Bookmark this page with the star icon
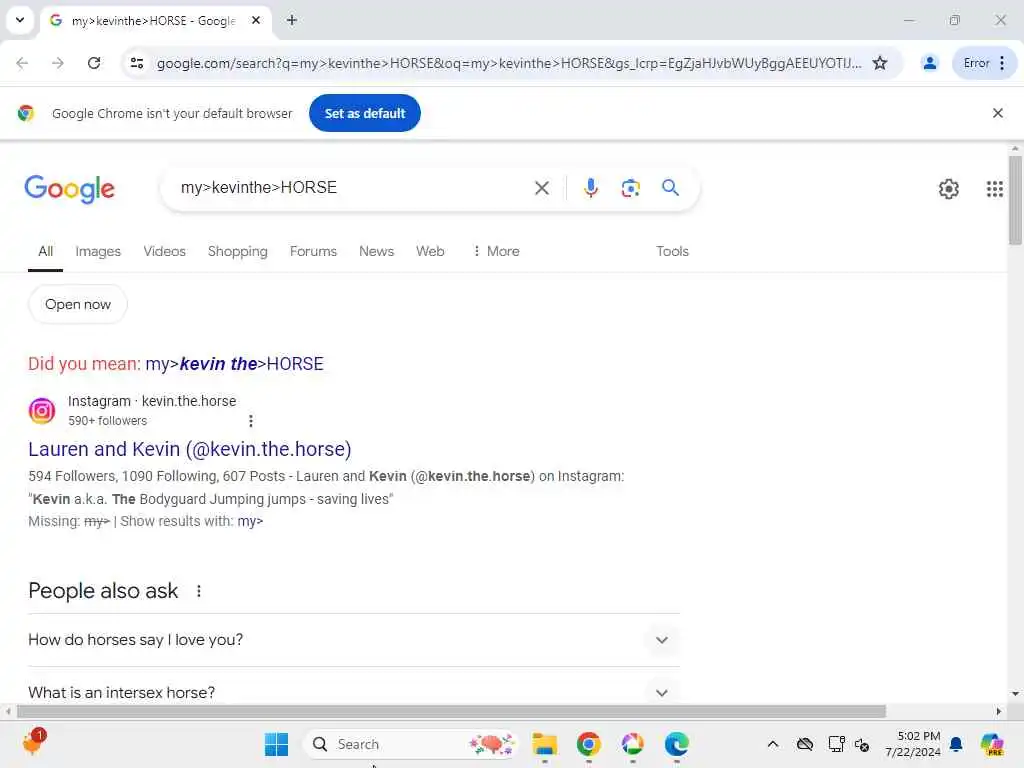Image resolution: width=1024 pixels, height=768 pixels. 880,63
